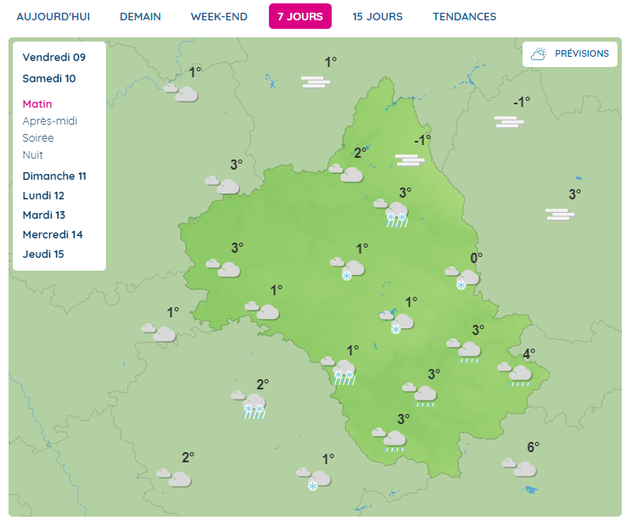
Task: Click the sun-cloud icon in PRÉVISIONS button
Action: (x=539, y=54)
